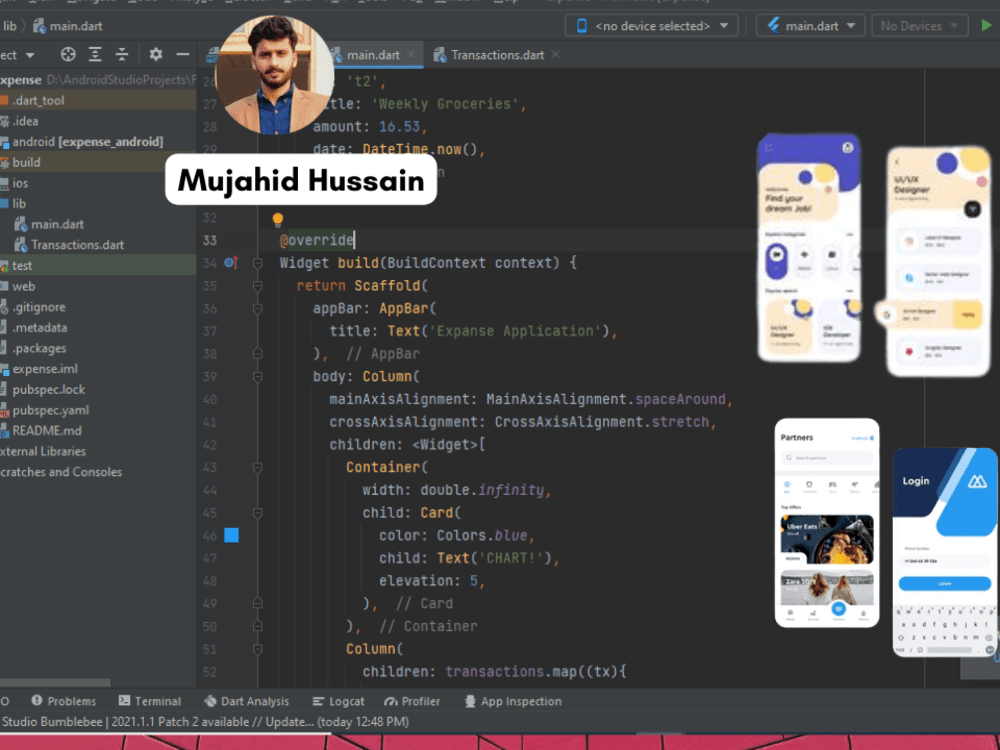Launch the Profiler tool window
Image resolution: width=1000 pixels, height=750 pixels.
coord(412,701)
